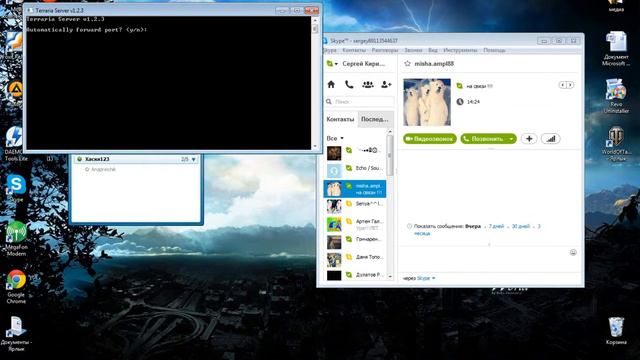
Task: Show messages from 30 дней
Action: 520,226
